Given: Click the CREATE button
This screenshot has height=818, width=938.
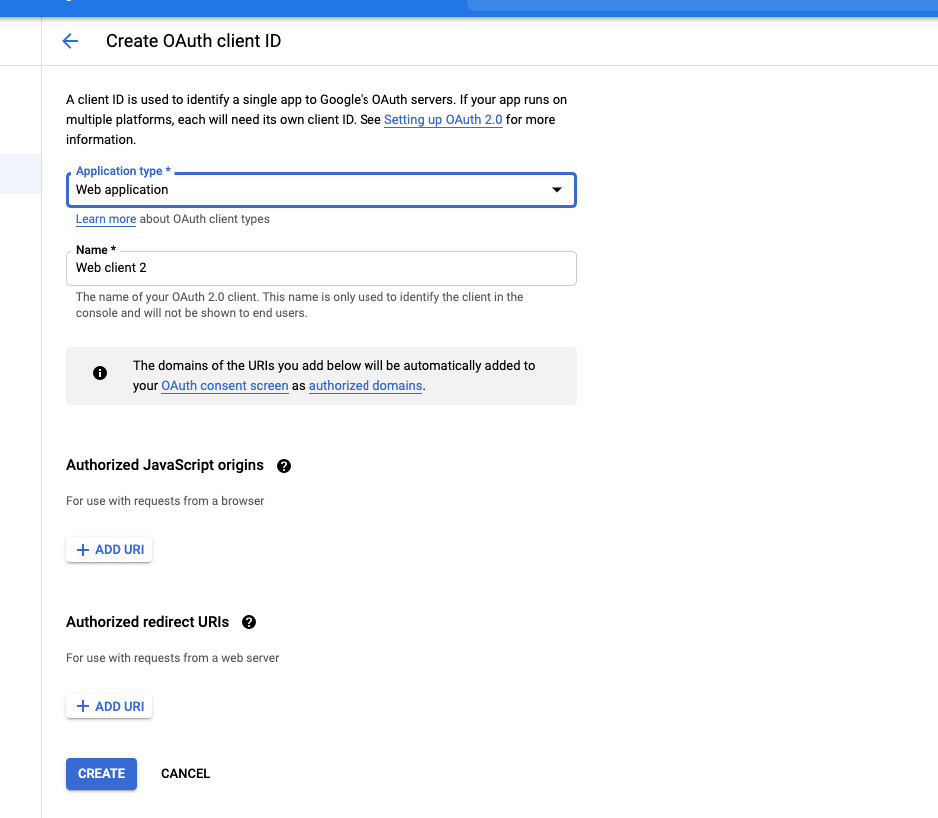Looking at the screenshot, I should (x=101, y=774).
